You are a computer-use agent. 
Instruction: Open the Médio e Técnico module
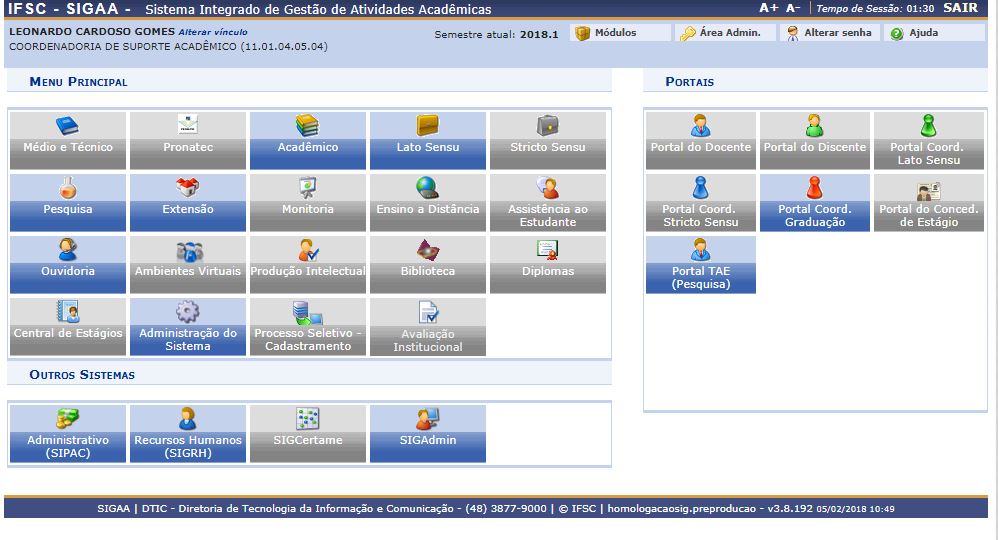pyautogui.click(x=68, y=140)
